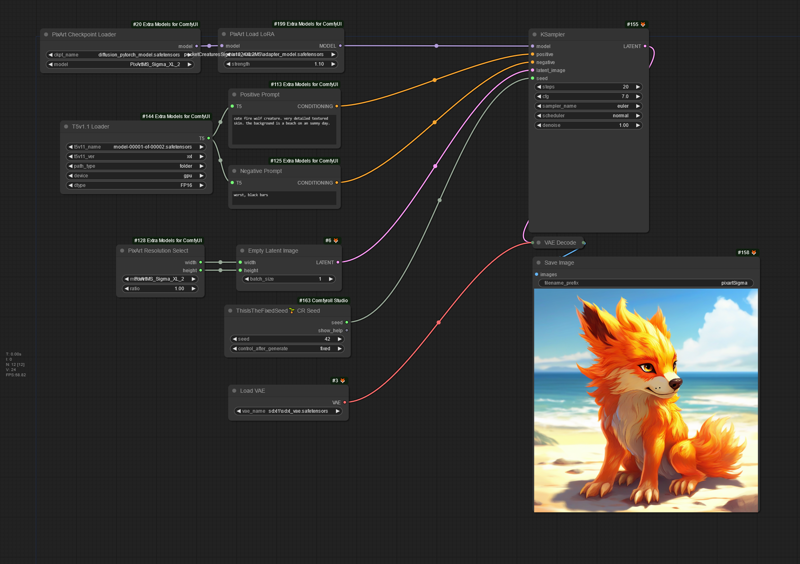800x564 pixels.
Task: Click the images input port on Save Image
Action: pos(537,275)
